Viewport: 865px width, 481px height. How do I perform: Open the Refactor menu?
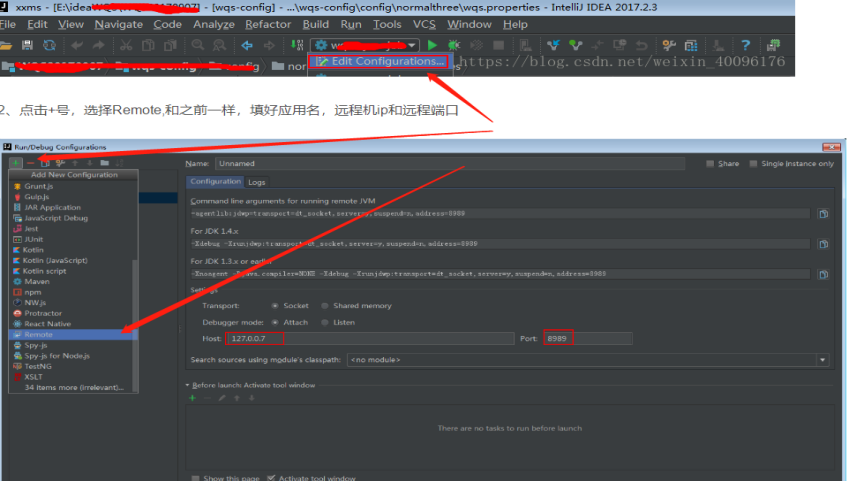coord(268,24)
